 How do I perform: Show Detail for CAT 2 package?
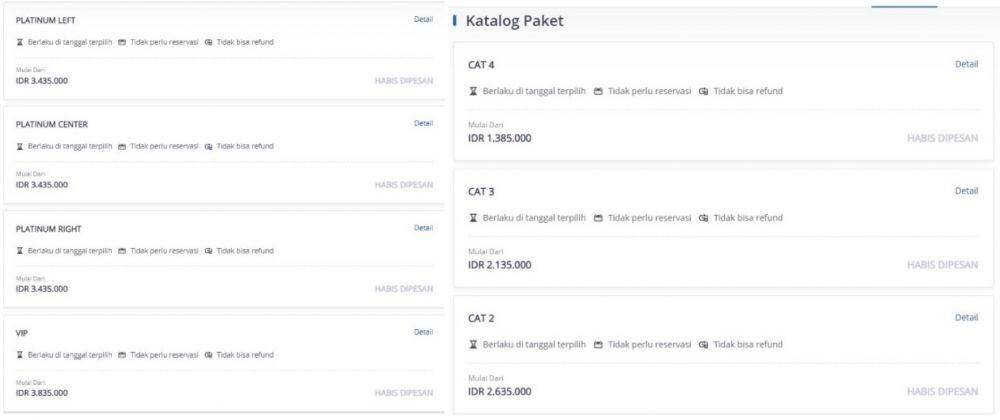pos(966,317)
